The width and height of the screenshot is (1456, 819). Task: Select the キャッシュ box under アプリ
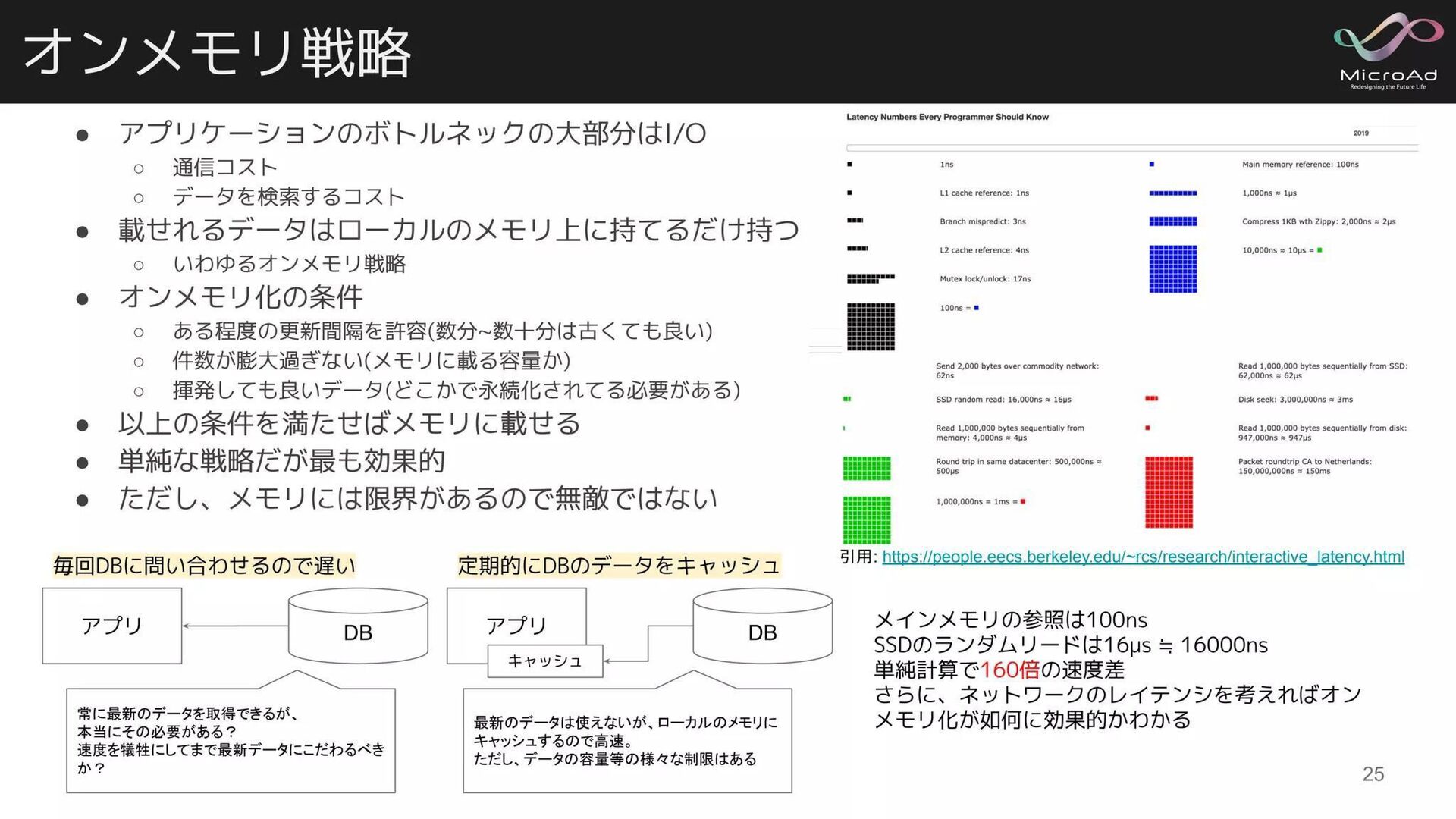point(544,661)
